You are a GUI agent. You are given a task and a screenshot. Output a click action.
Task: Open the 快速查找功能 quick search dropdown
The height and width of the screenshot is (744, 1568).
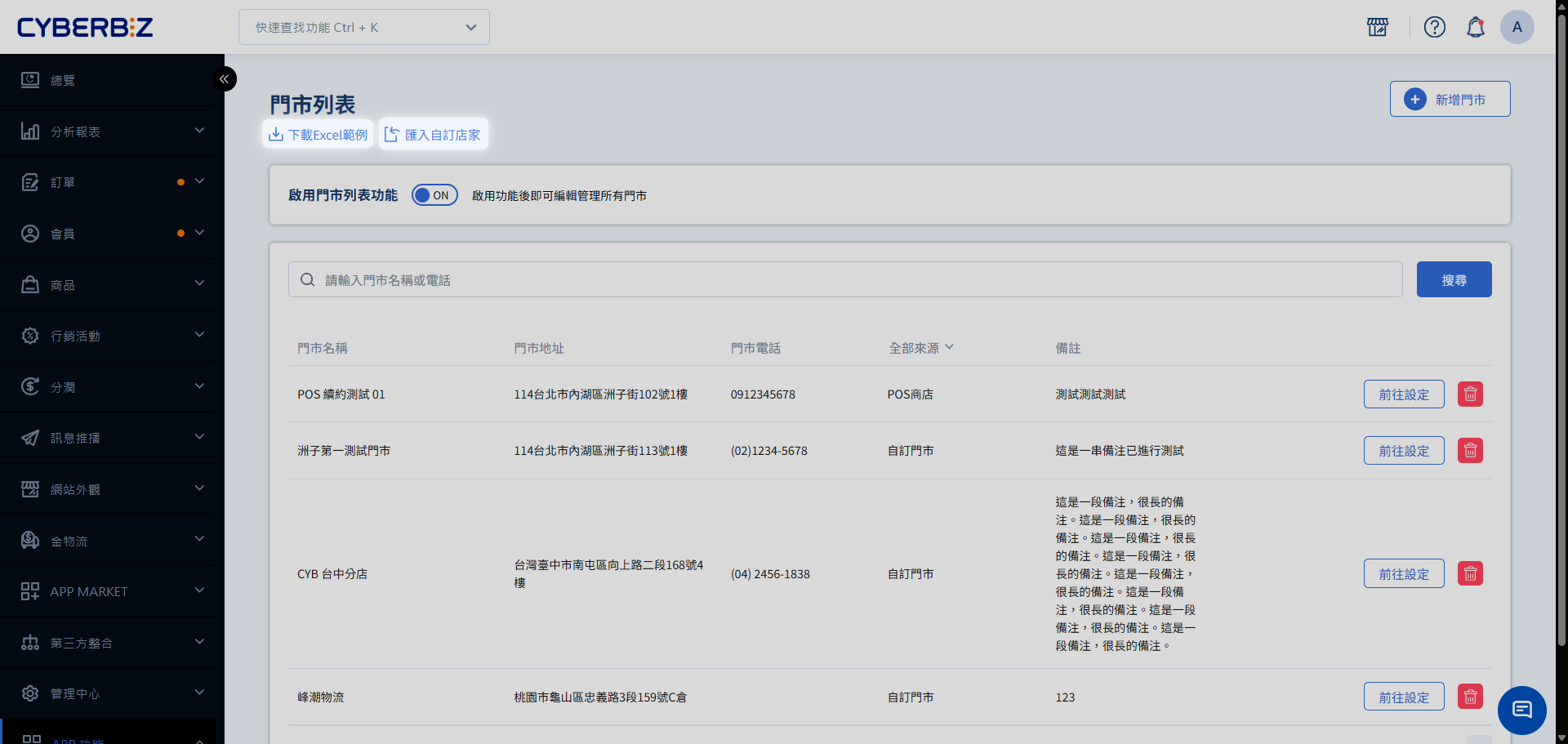point(364,28)
